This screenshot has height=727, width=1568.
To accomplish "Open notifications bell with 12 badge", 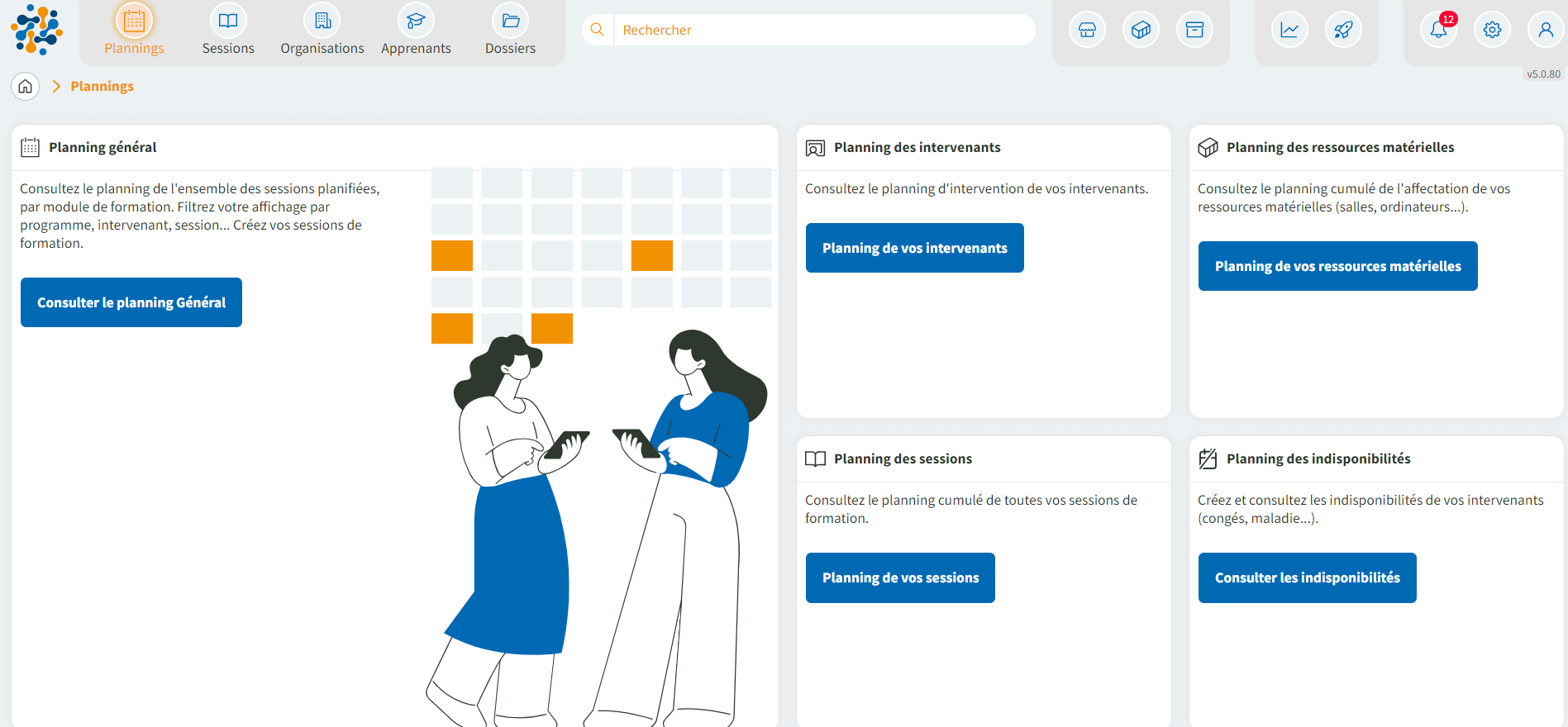I will (x=1438, y=31).
